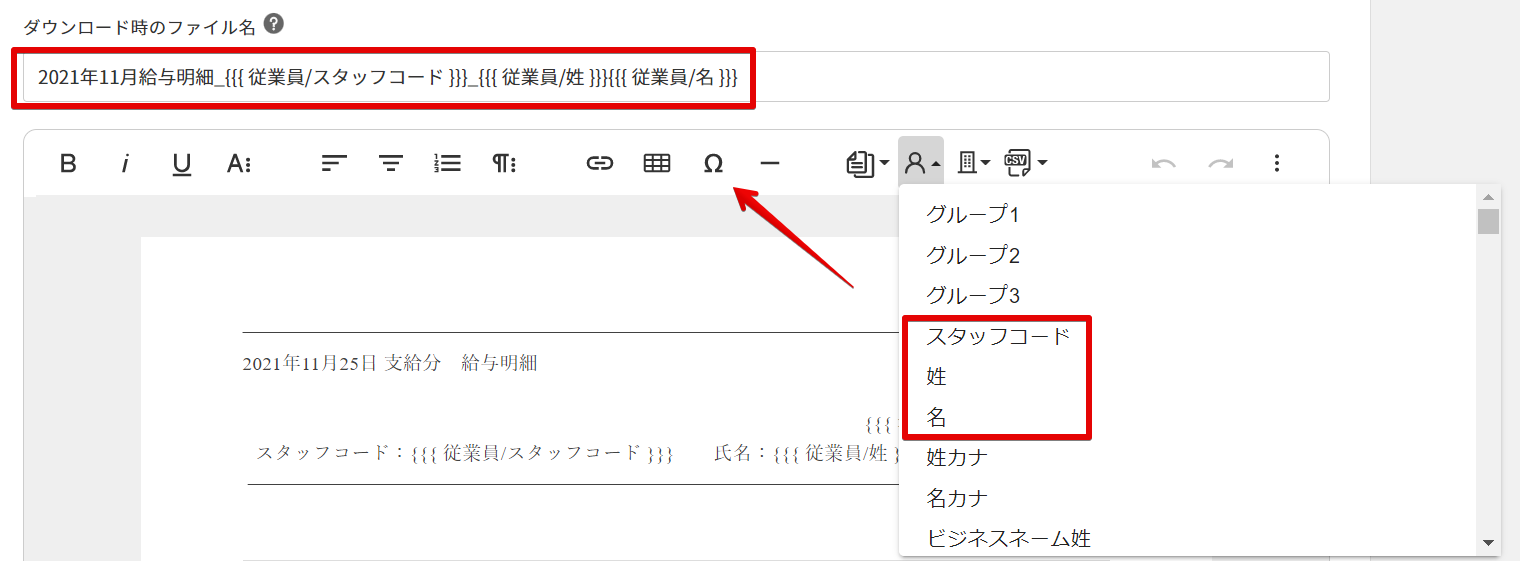Image resolution: width=1520 pixels, height=561 pixels.
Task: Click the dropdown list scroll down arrow
Action: click(1488, 543)
